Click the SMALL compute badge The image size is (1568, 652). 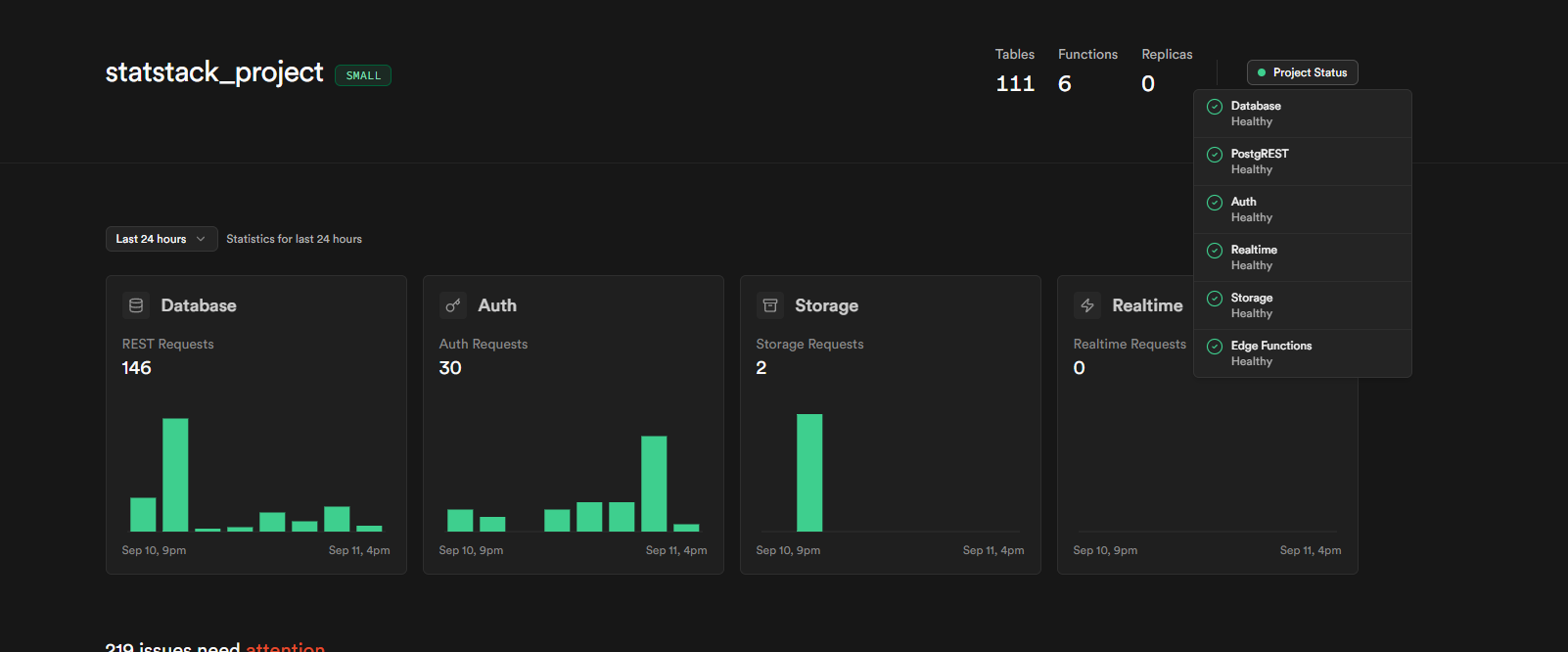pyautogui.click(x=363, y=75)
